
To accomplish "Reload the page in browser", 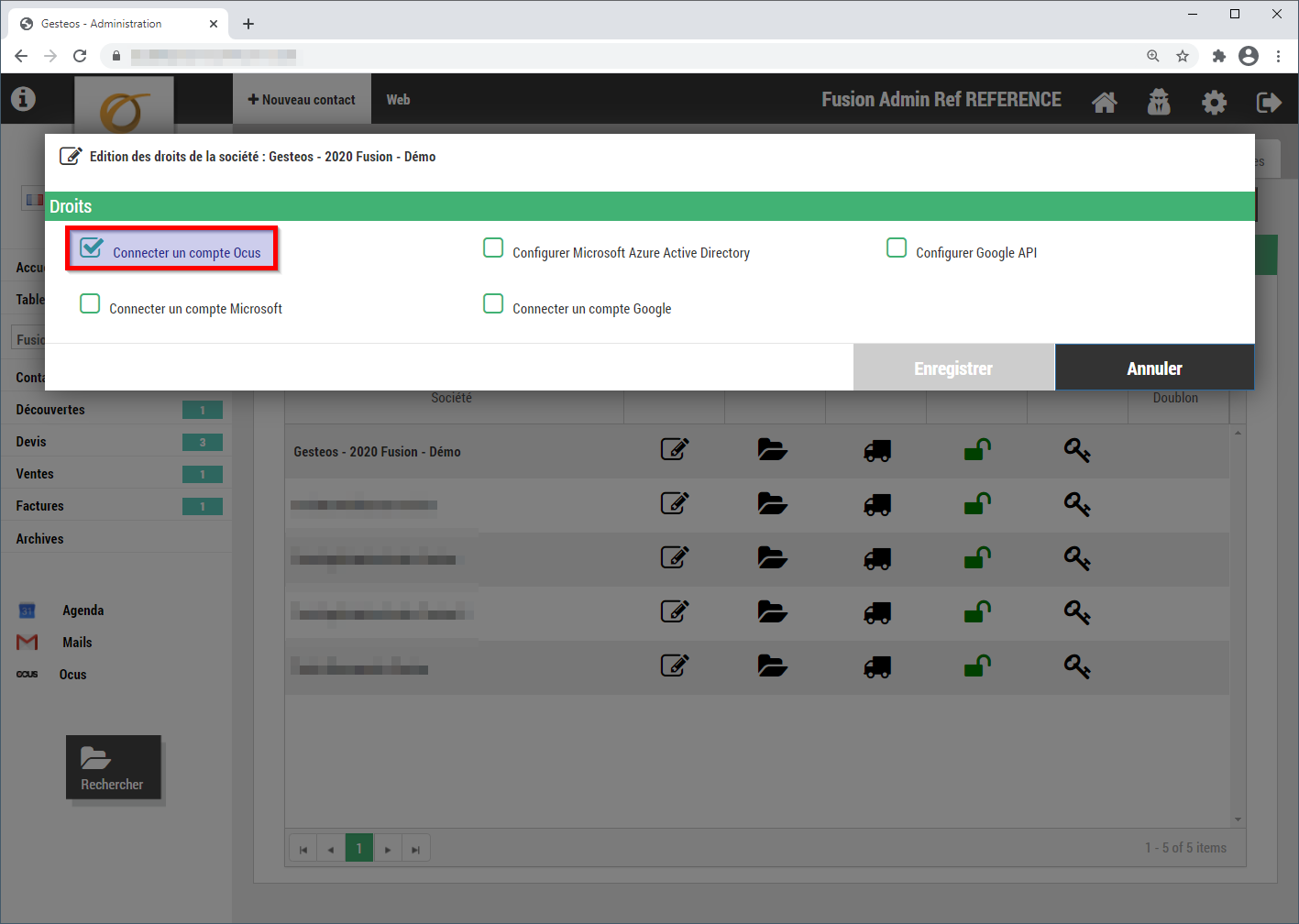I will pos(80,56).
